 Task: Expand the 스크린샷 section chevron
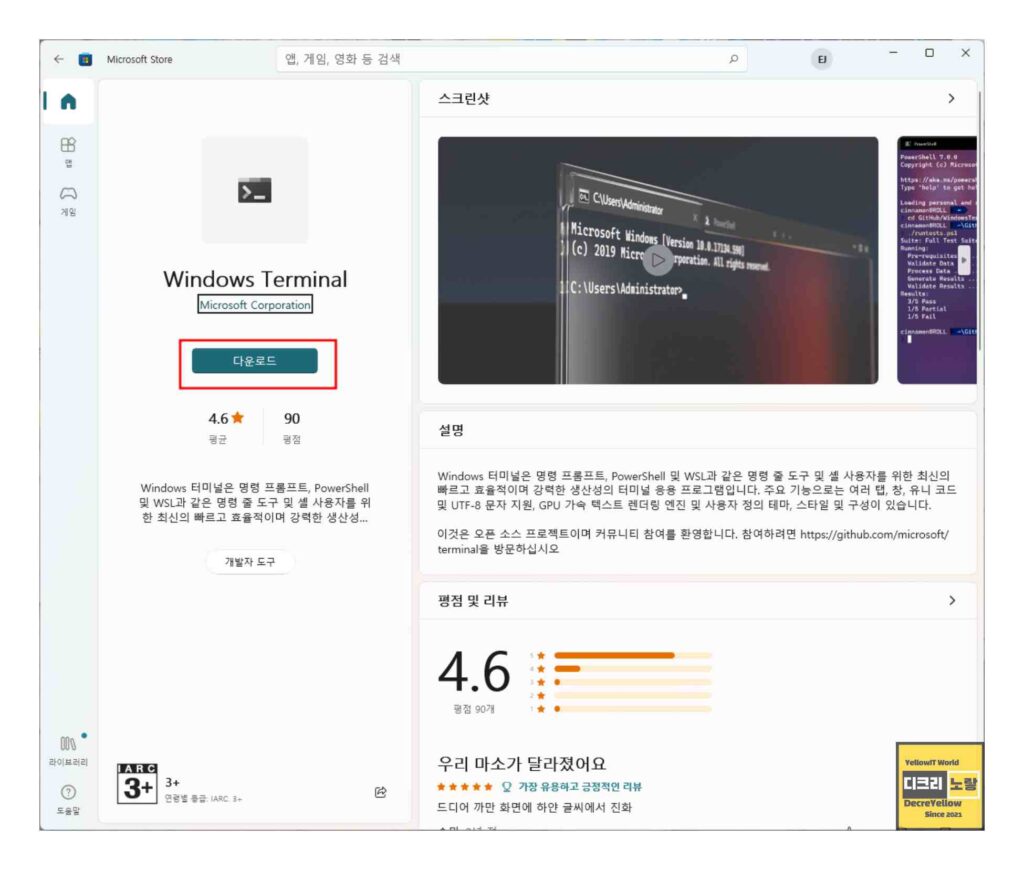pos(952,99)
